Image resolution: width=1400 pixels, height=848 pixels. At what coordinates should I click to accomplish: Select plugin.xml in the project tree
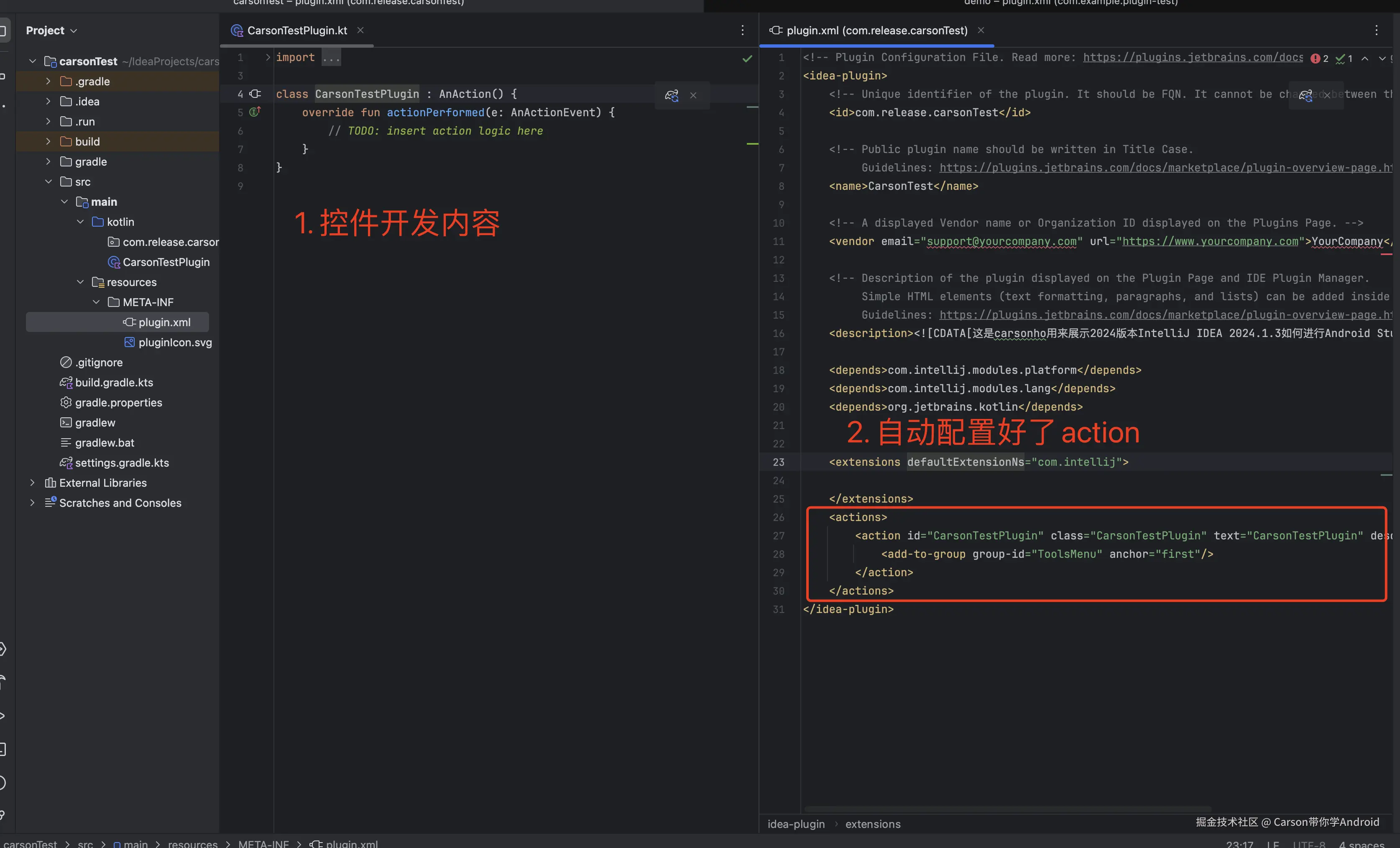164,322
